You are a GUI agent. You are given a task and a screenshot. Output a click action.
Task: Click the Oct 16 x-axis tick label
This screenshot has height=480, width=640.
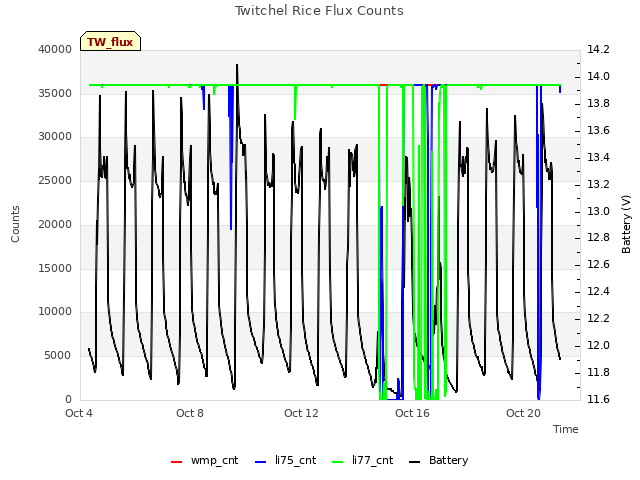click(x=412, y=413)
